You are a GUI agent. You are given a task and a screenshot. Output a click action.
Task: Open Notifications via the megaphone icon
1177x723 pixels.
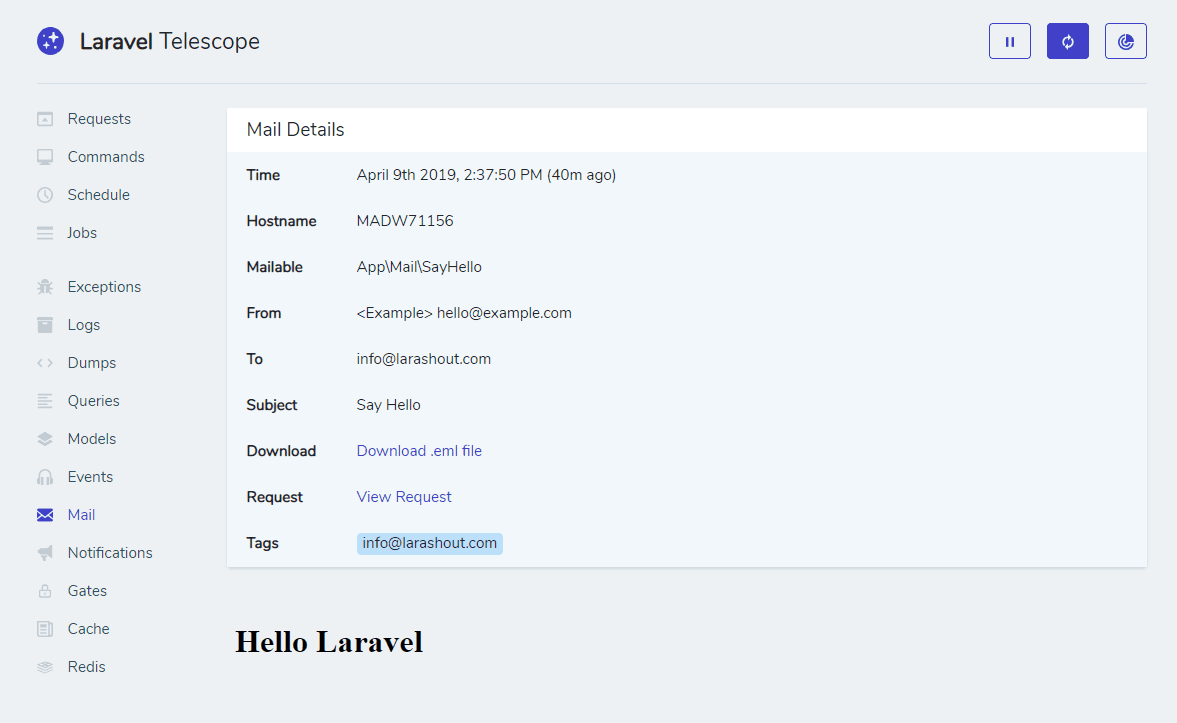[44, 552]
